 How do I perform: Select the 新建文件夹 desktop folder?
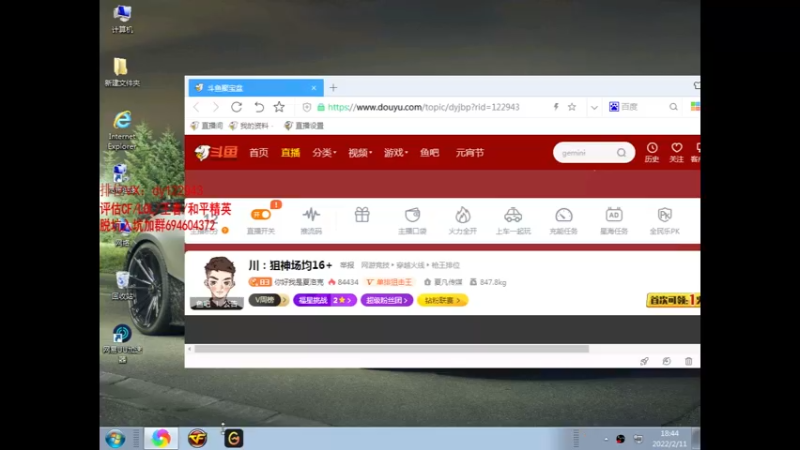pyautogui.click(x=121, y=72)
